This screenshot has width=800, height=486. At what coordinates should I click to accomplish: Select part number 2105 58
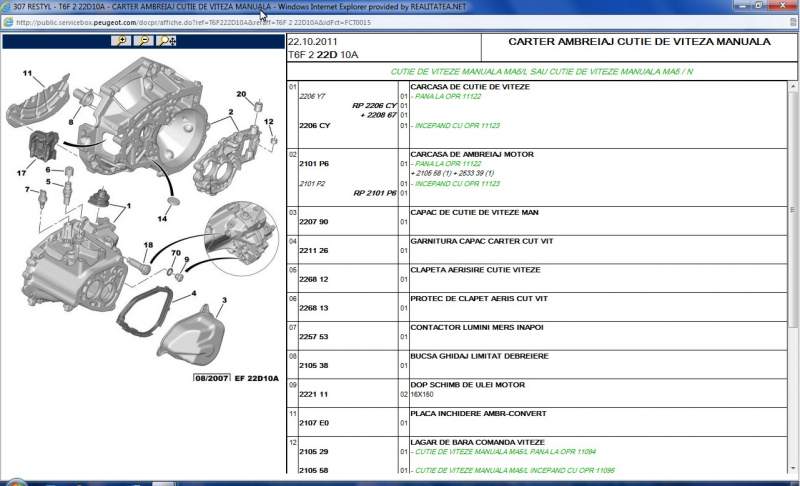click(314, 470)
